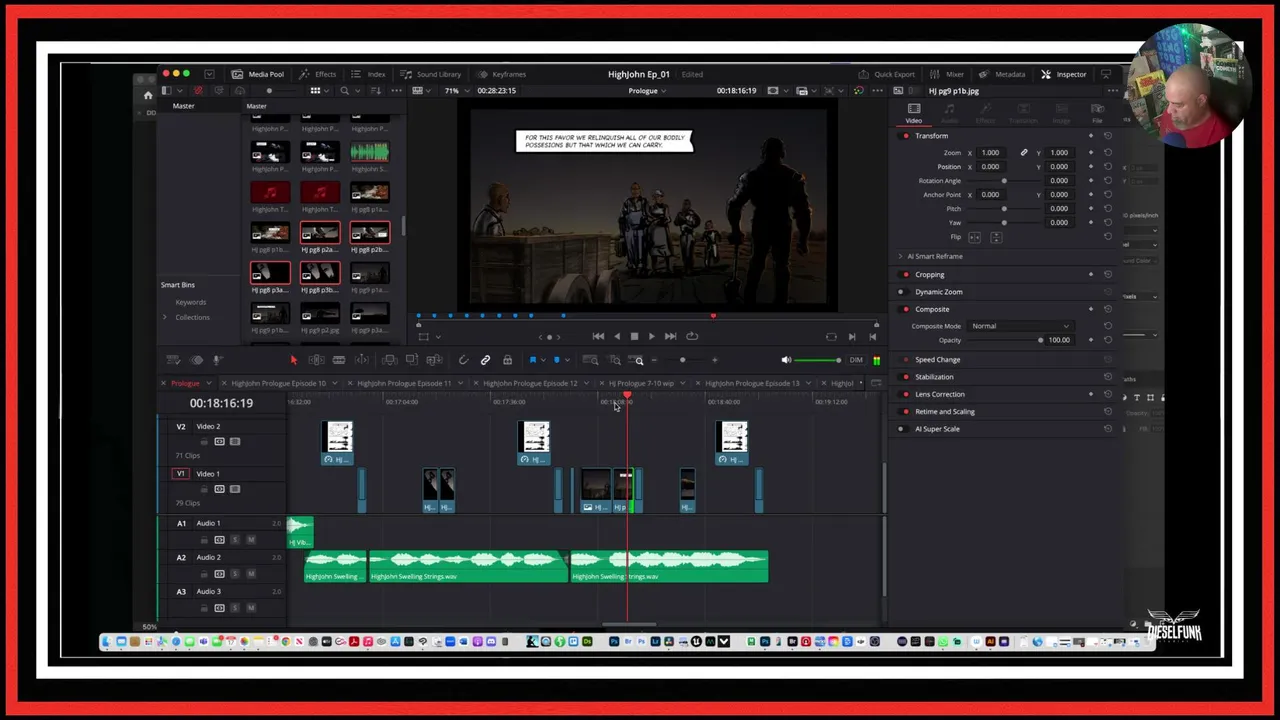Viewport: 1280px width, 720px height.
Task: Open the Keyframes panel
Action: click(502, 74)
